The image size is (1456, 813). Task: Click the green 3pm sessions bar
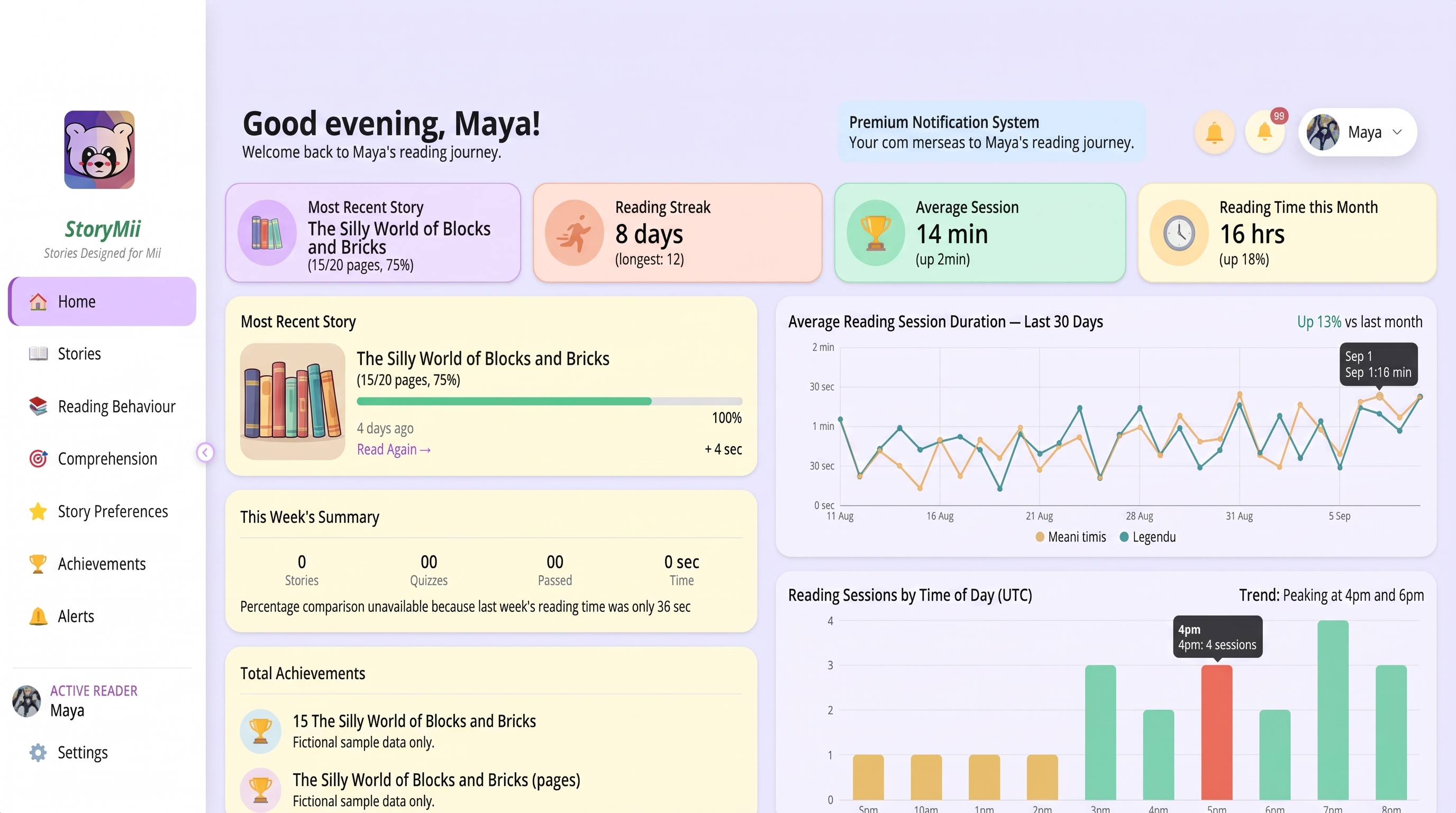(x=1100, y=733)
